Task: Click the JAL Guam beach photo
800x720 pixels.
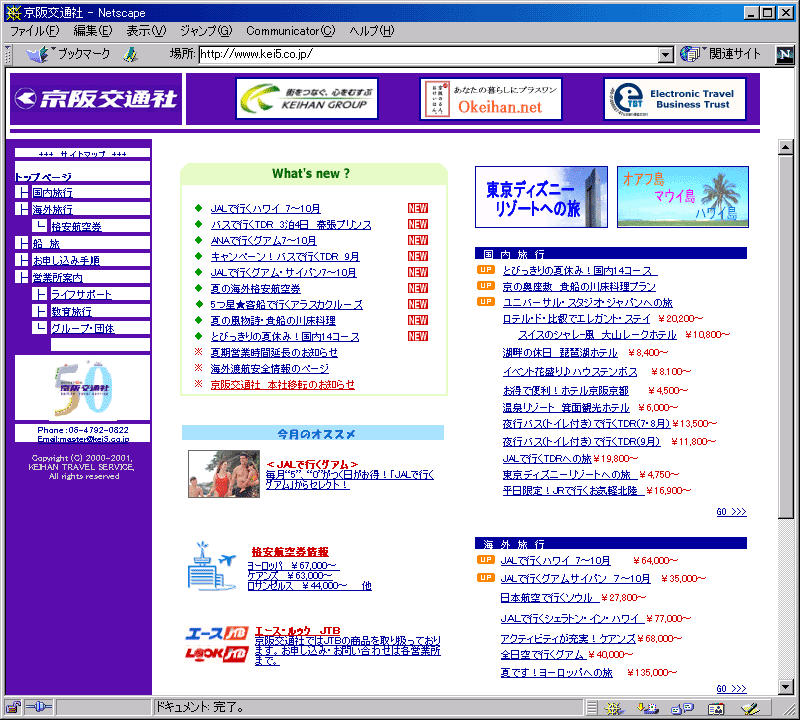Action: (x=224, y=474)
